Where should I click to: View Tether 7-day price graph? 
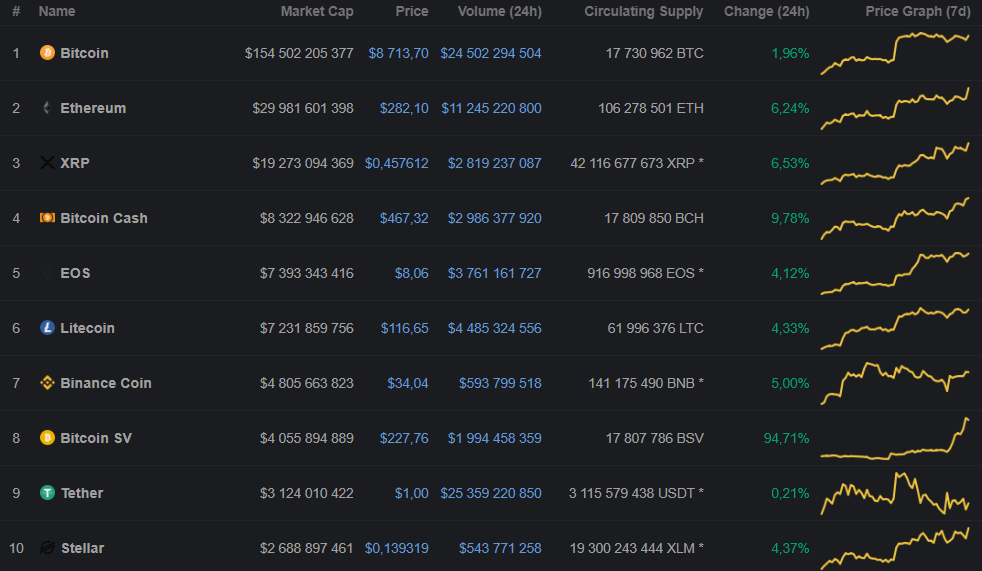click(x=895, y=493)
